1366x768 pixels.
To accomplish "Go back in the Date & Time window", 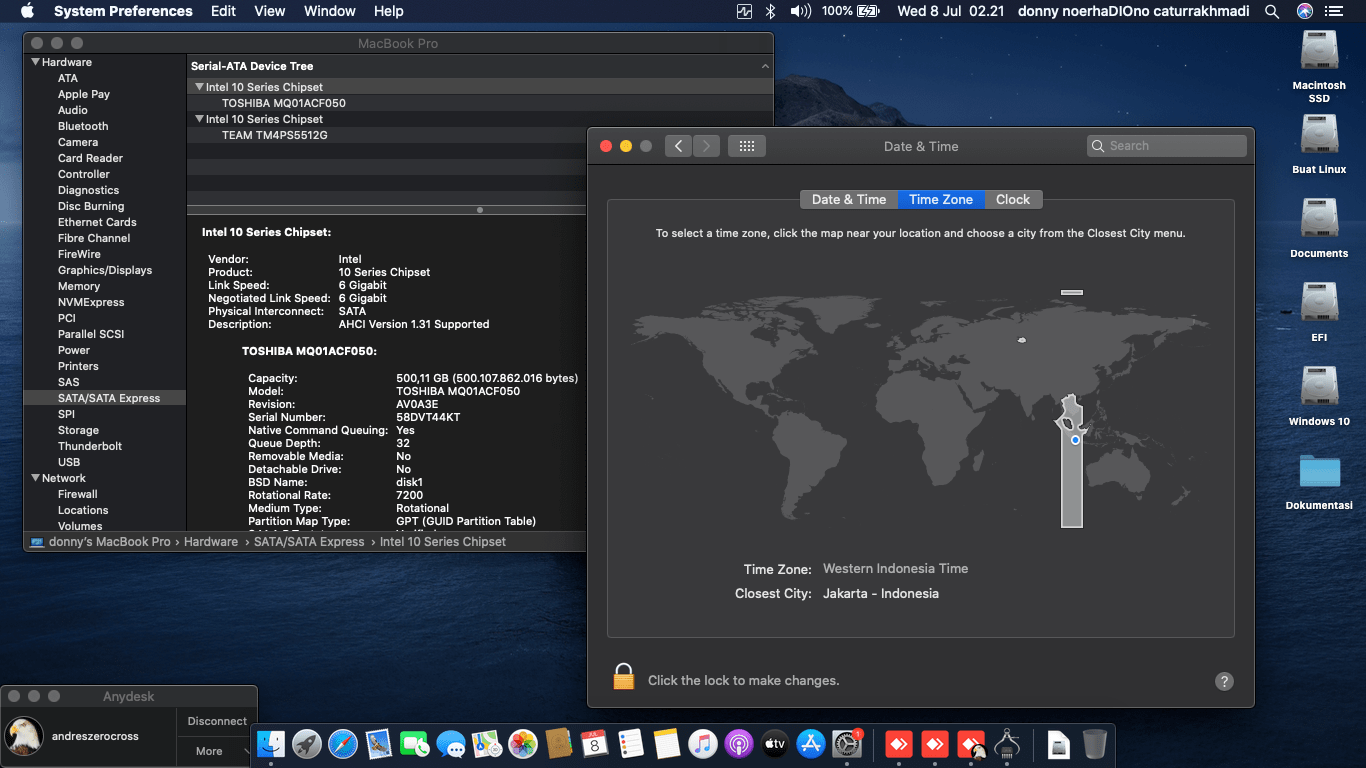I will 678,146.
